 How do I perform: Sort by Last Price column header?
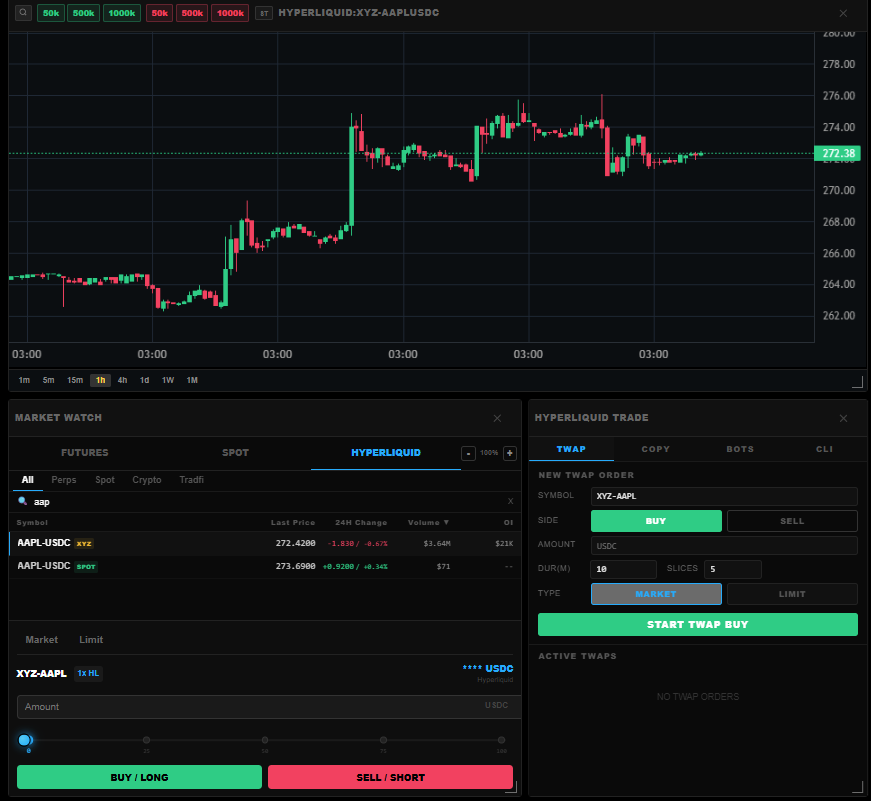point(293,523)
